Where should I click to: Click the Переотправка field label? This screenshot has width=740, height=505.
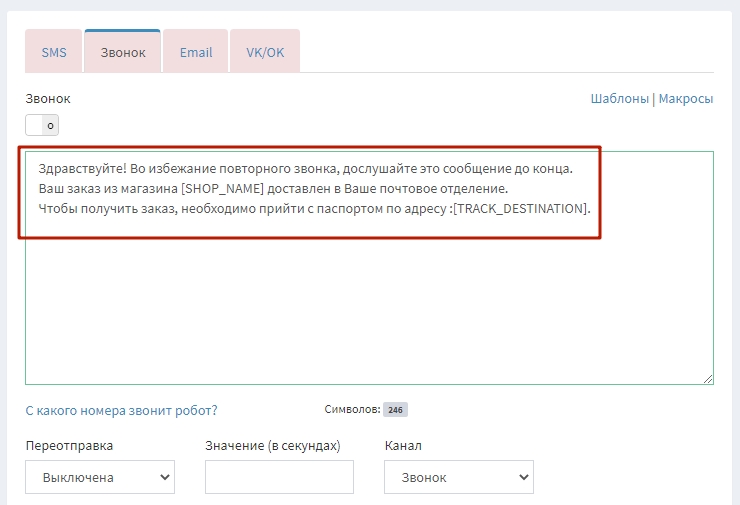click(x=69, y=445)
